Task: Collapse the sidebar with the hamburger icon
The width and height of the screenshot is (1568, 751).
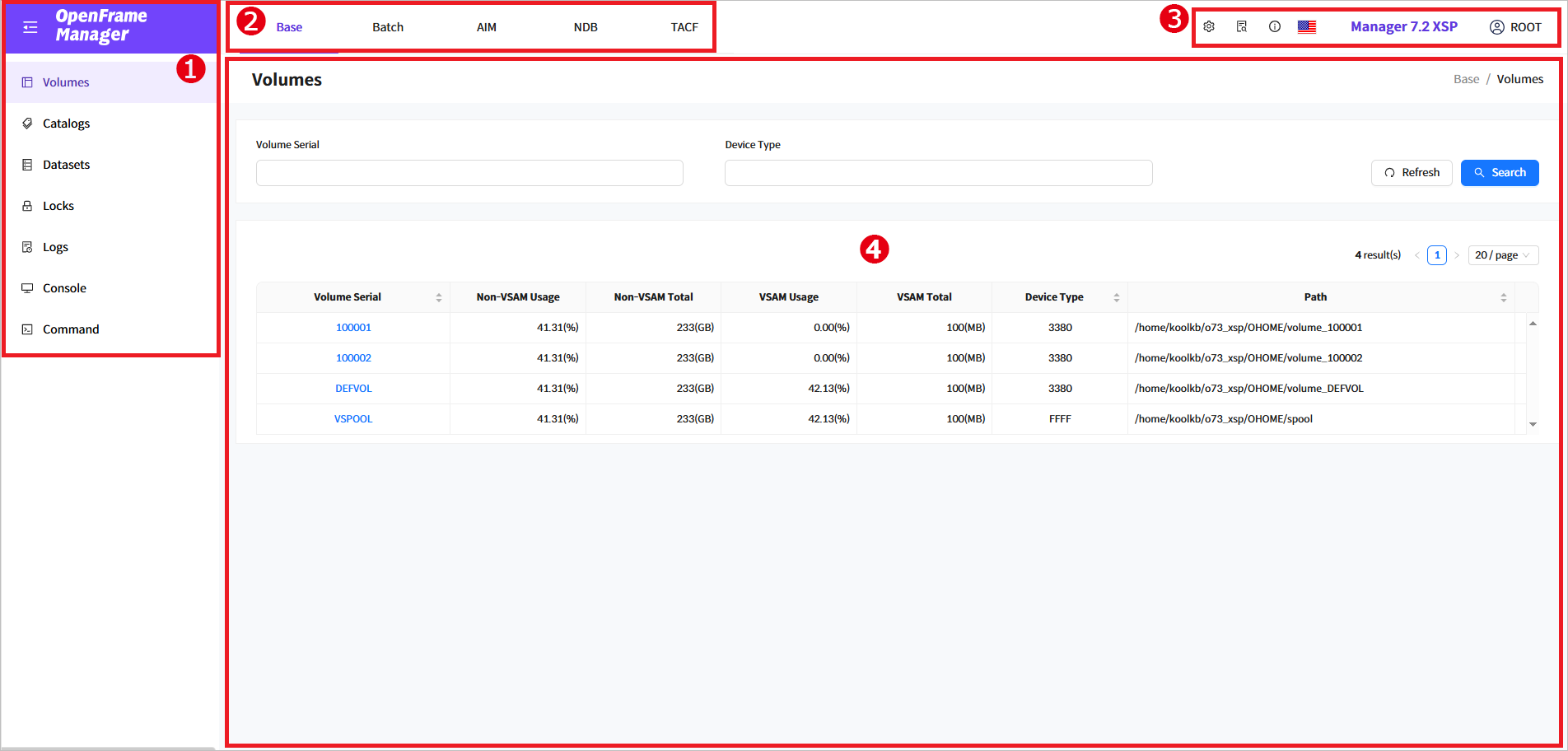Action: [x=30, y=27]
